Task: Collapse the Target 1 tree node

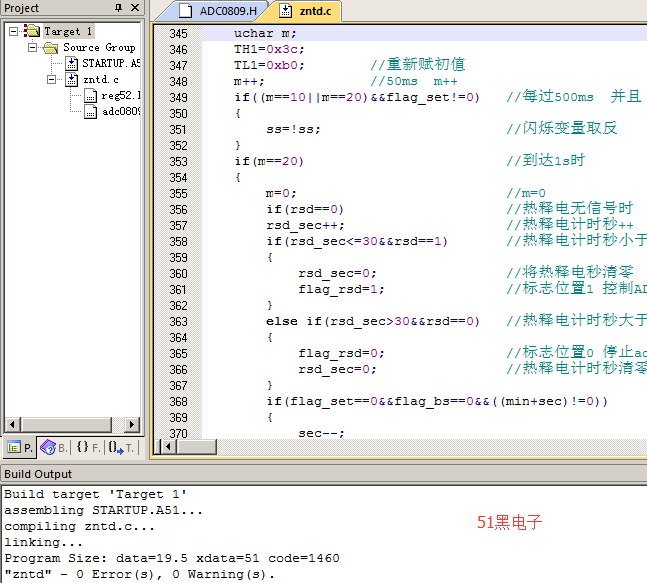Action: (14, 31)
